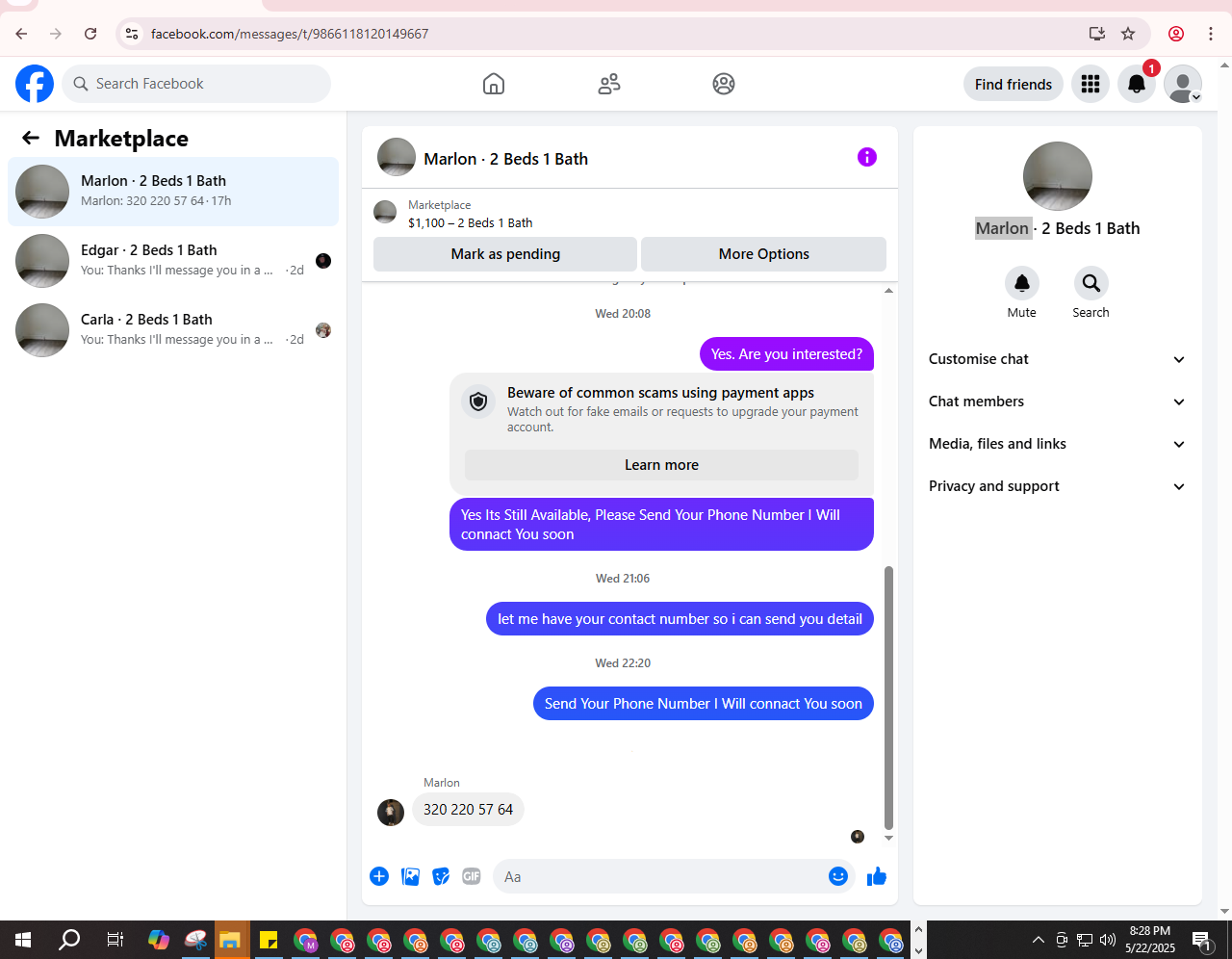The image size is (1232, 959).
Task: Open more actions with the blue plus icon
Action: click(x=379, y=876)
